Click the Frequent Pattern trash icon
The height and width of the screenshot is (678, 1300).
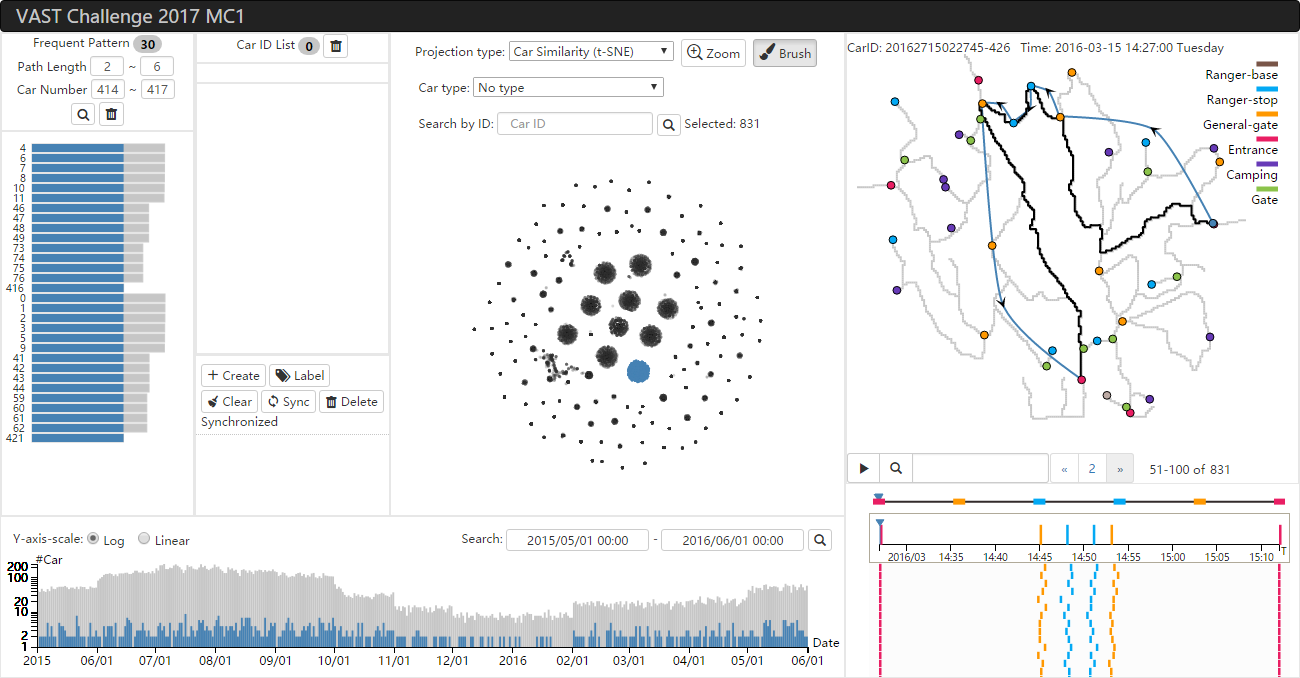click(112, 115)
